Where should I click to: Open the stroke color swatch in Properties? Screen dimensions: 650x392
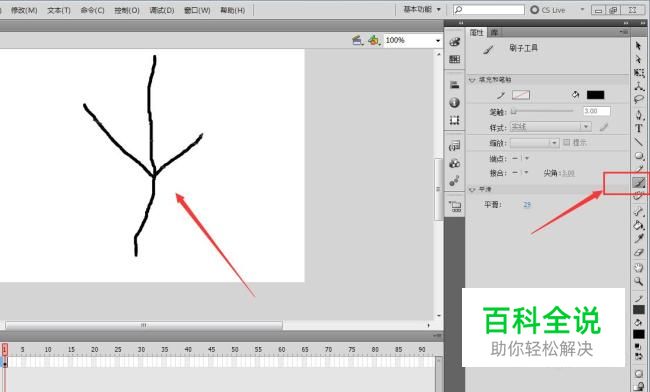click(x=521, y=95)
